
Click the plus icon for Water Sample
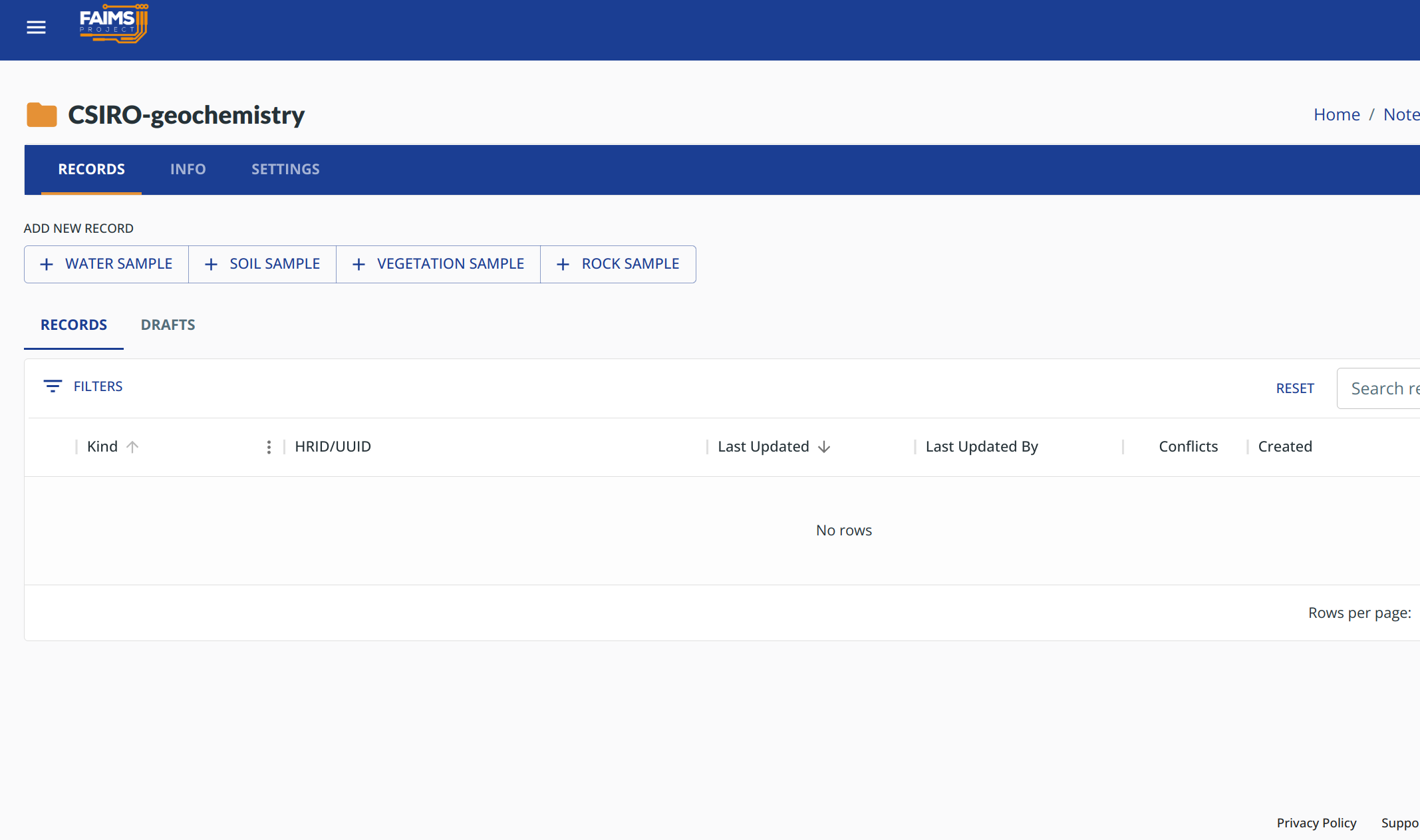(47, 265)
